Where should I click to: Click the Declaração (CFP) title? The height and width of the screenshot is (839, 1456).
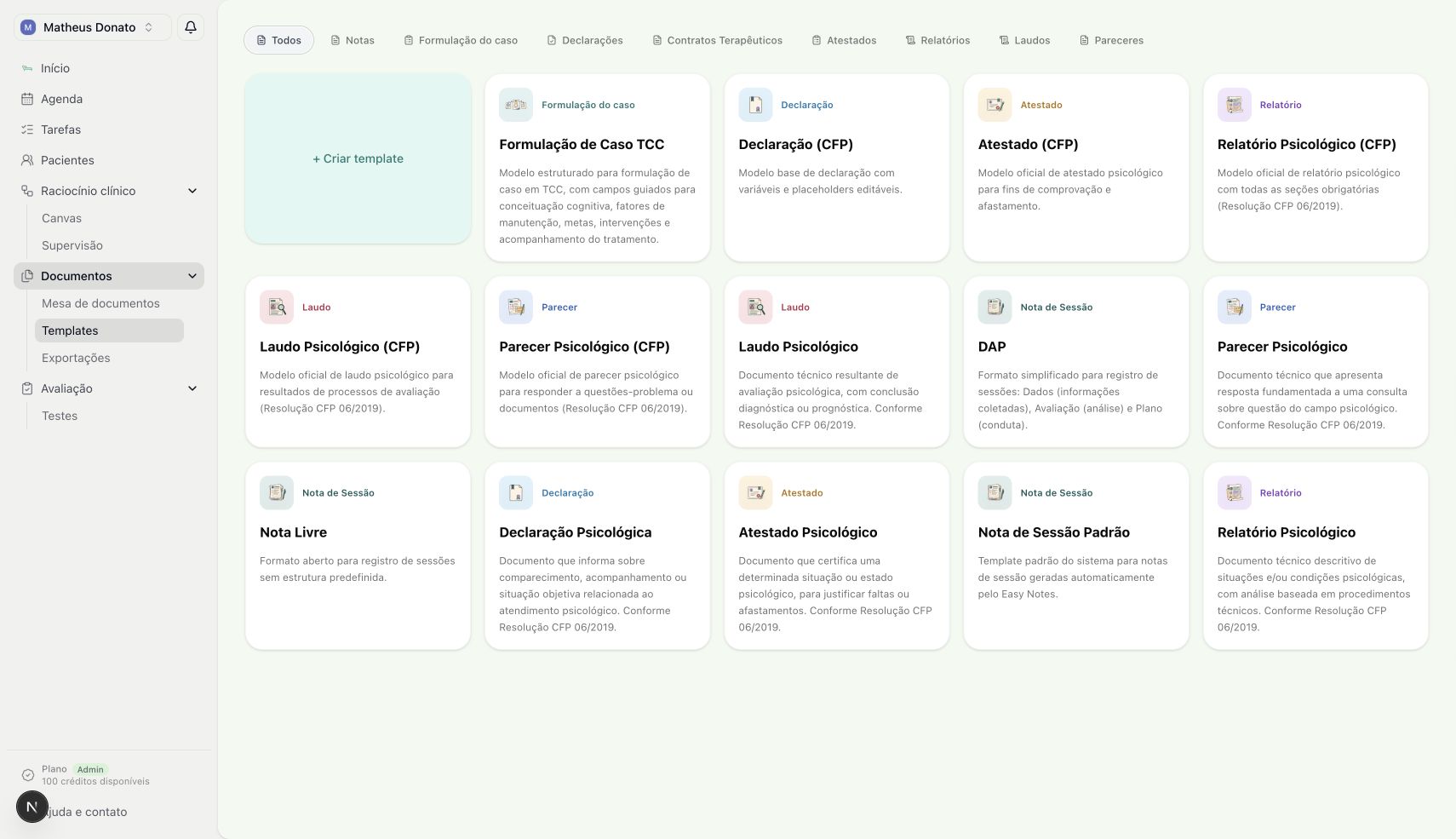tap(795, 145)
